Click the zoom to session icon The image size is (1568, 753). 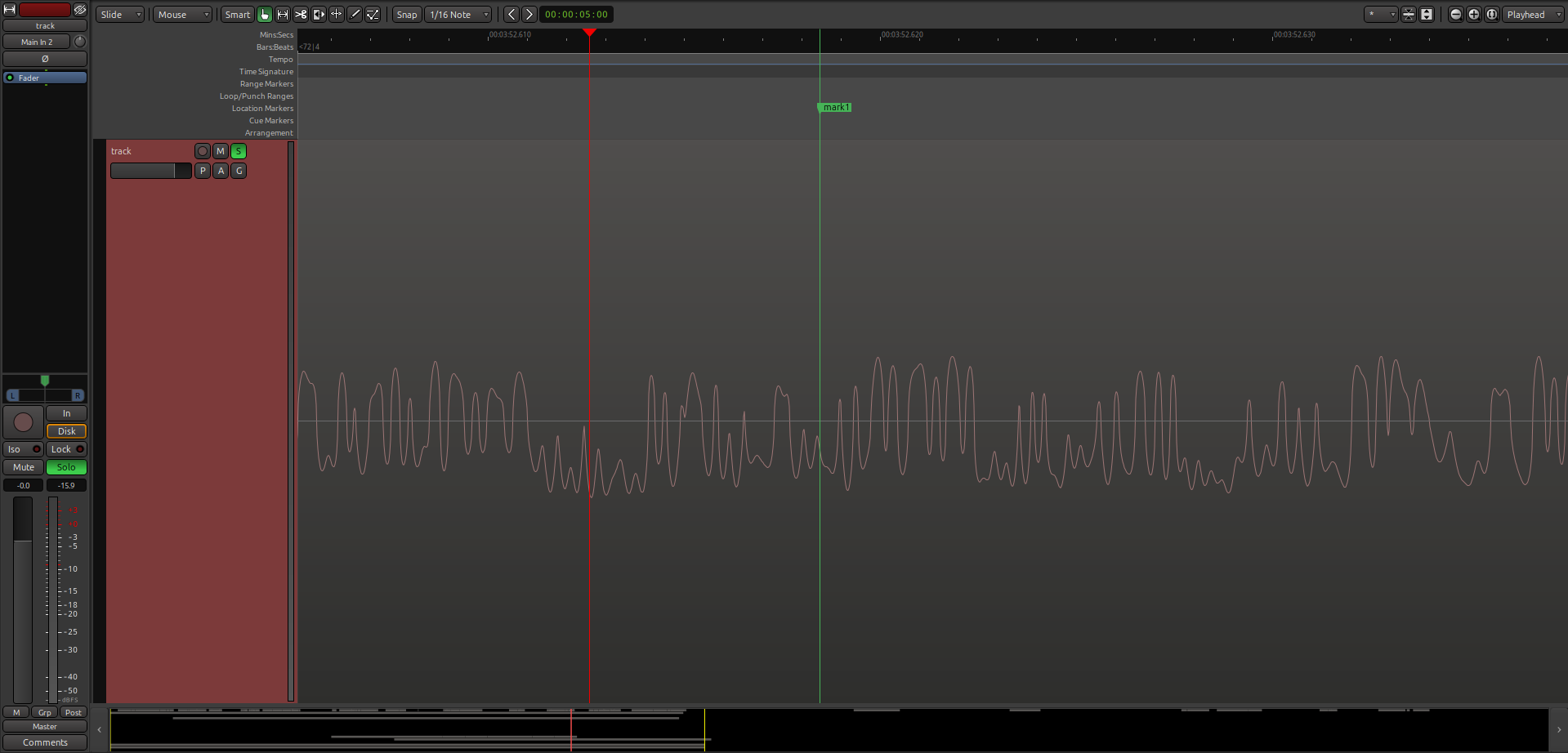point(1491,15)
